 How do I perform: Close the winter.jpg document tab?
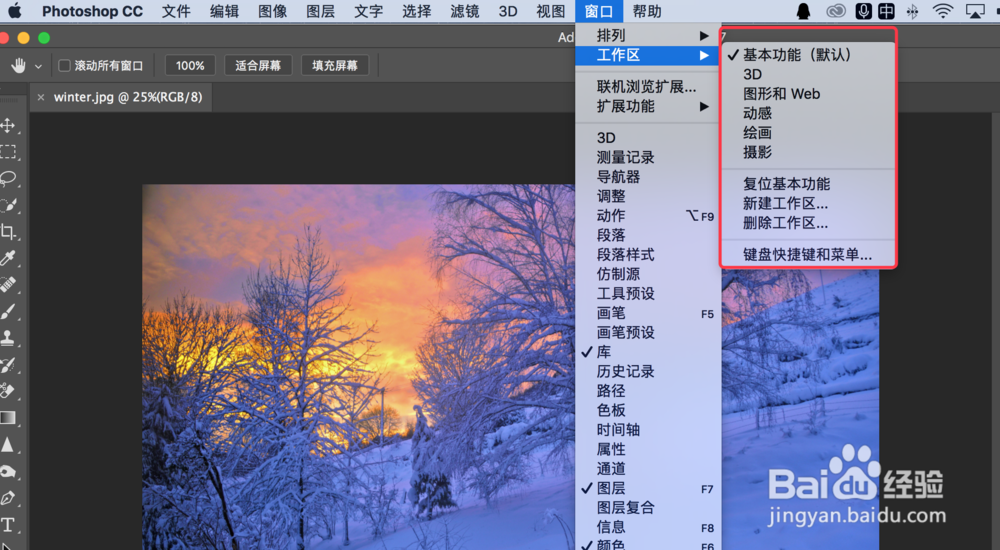(41, 97)
